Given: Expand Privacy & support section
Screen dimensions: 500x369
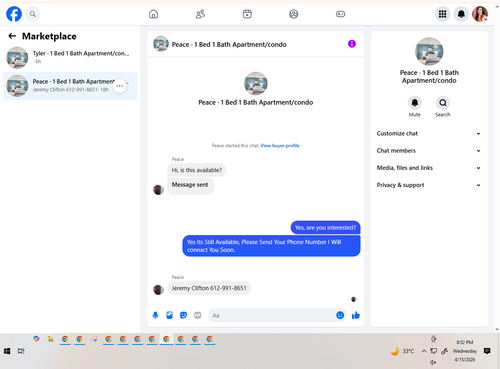Looking at the screenshot, I should click(x=429, y=185).
